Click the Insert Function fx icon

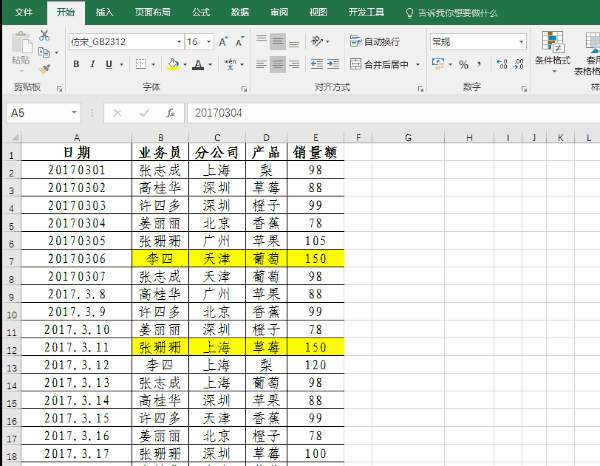pyautogui.click(x=170, y=113)
